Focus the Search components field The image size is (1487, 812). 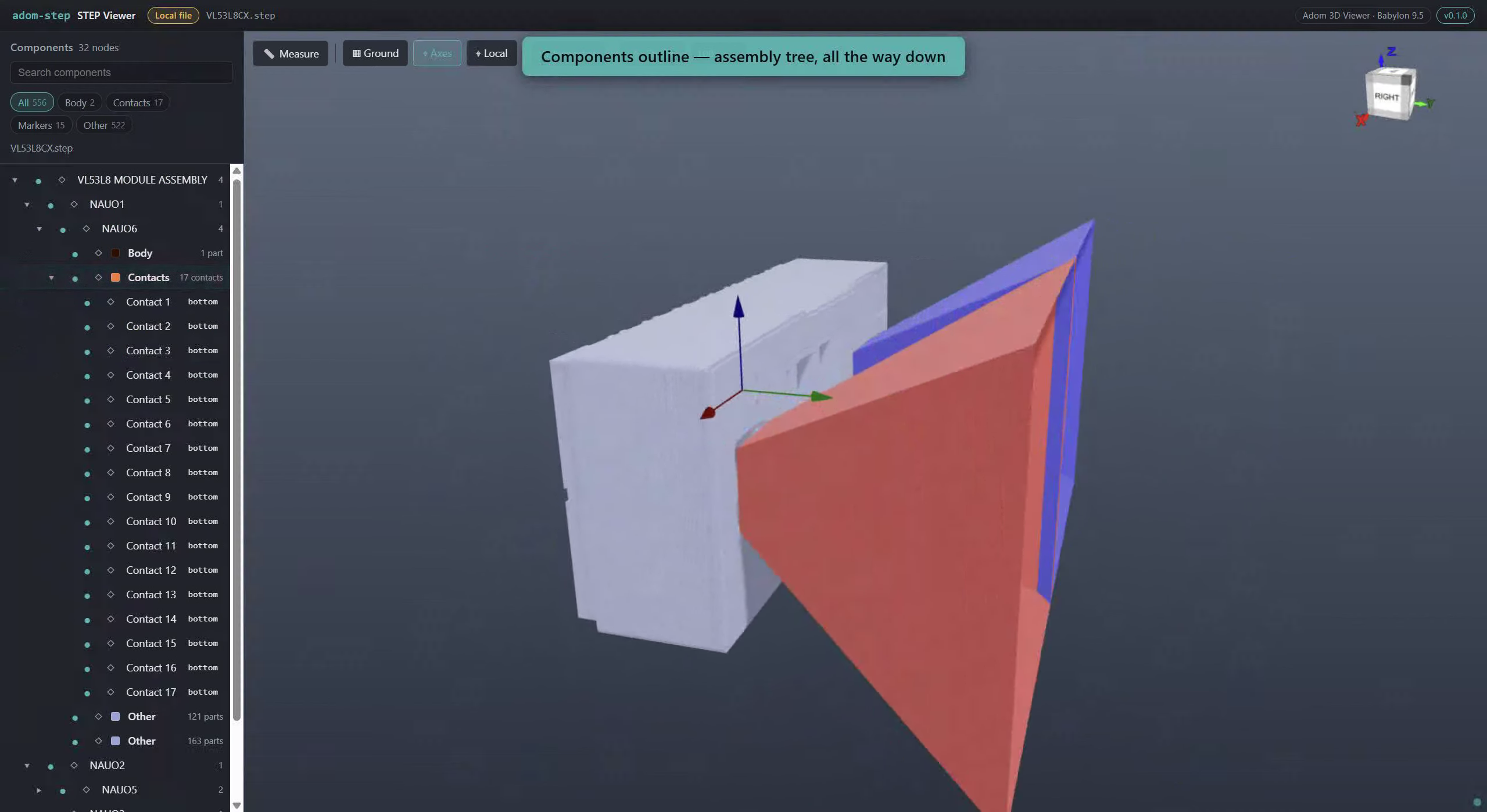click(121, 73)
